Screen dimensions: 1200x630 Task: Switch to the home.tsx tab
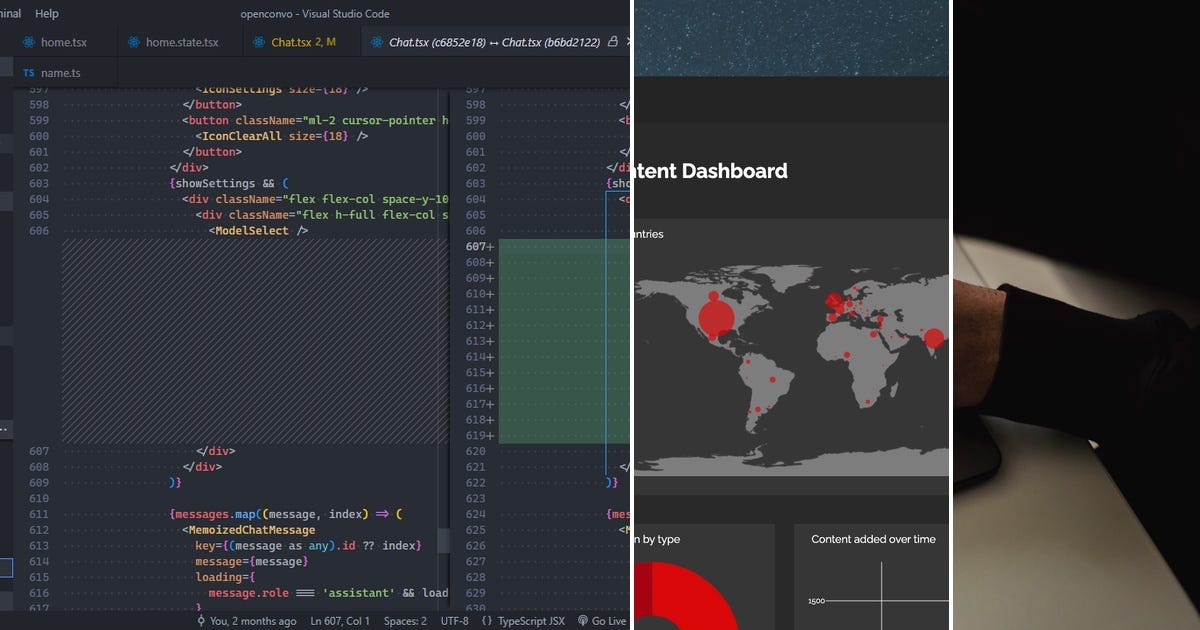click(63, 42)
